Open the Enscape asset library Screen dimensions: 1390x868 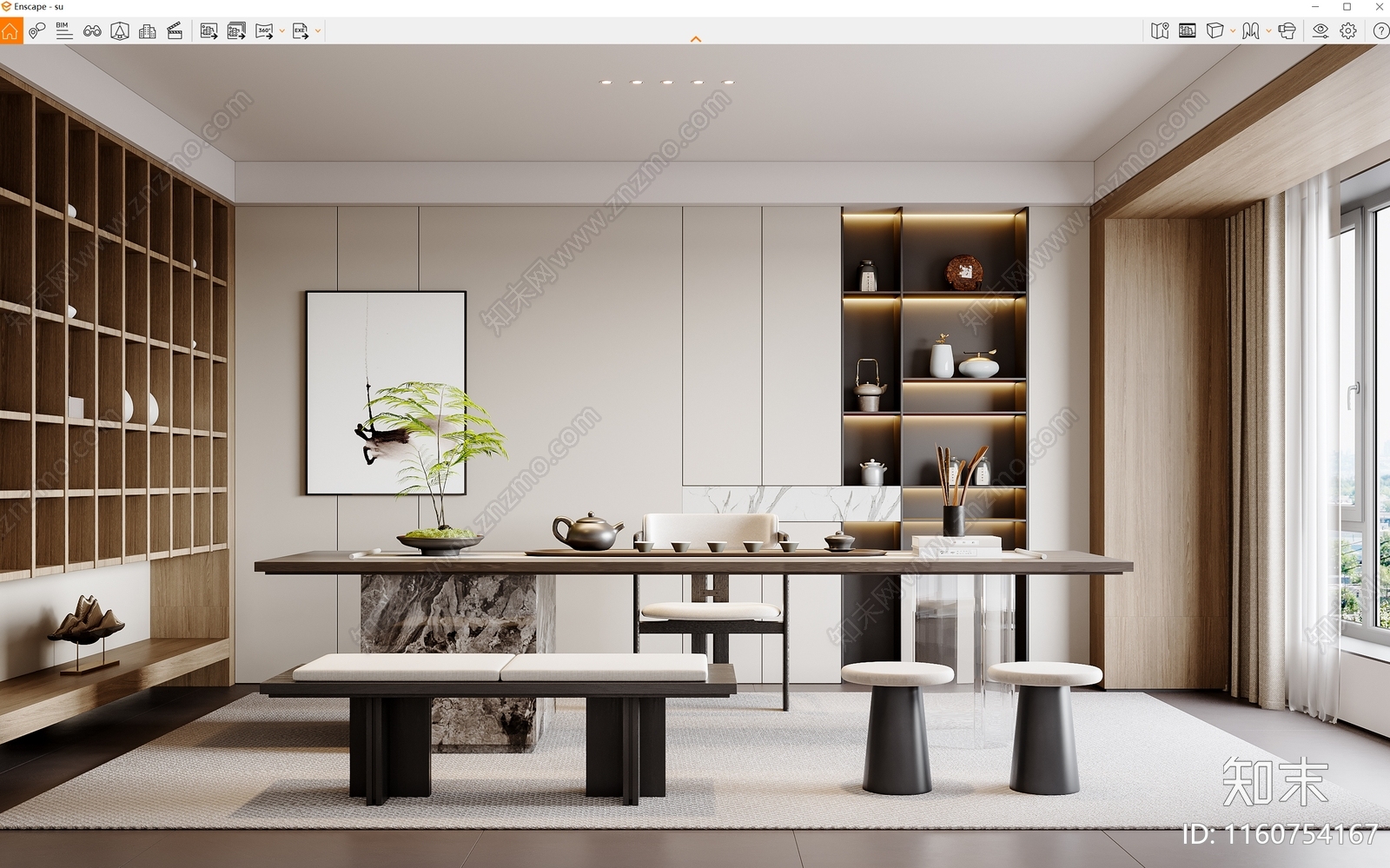point(120,31)
